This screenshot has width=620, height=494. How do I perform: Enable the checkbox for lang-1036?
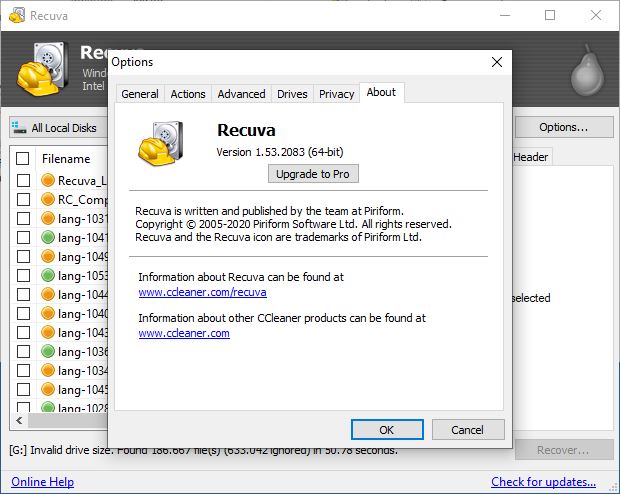pyautogui.click(x=23, y=351)
